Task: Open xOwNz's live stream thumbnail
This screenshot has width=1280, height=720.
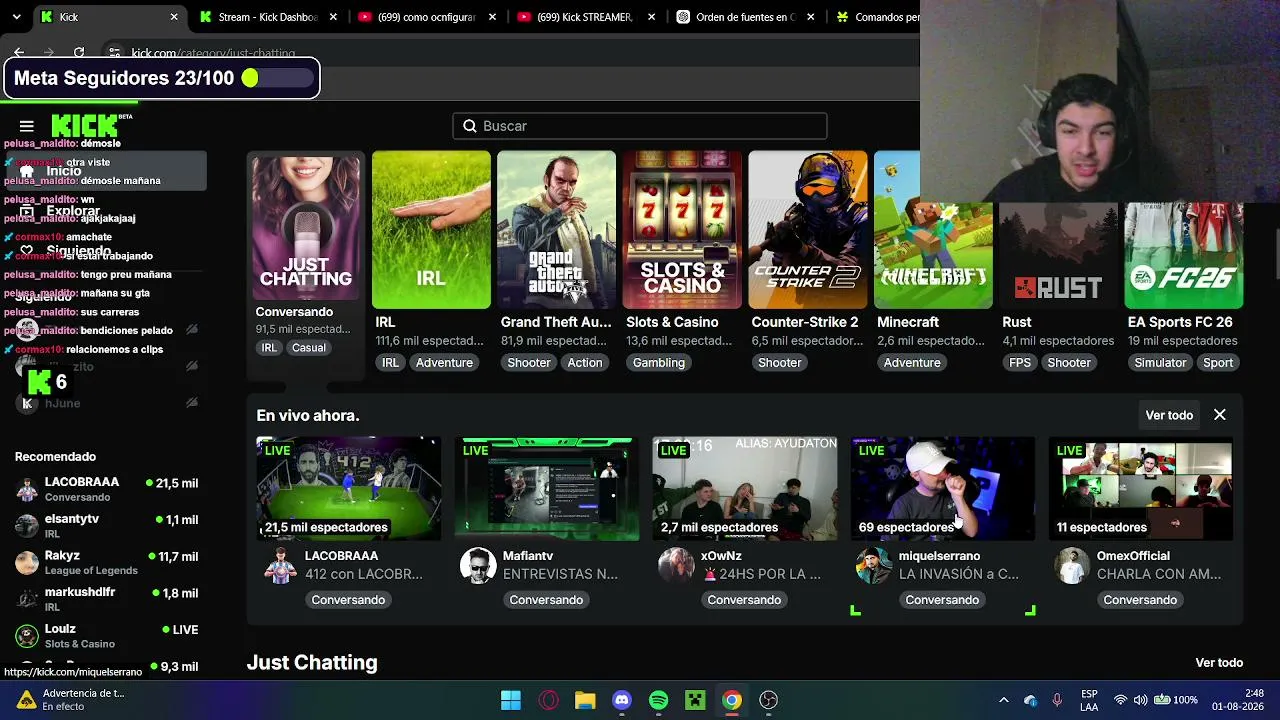Action: click(x=744, y=489)
